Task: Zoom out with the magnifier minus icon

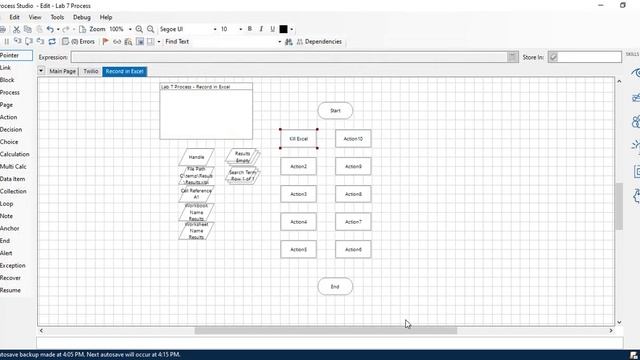Action: (x=151, y=29)
